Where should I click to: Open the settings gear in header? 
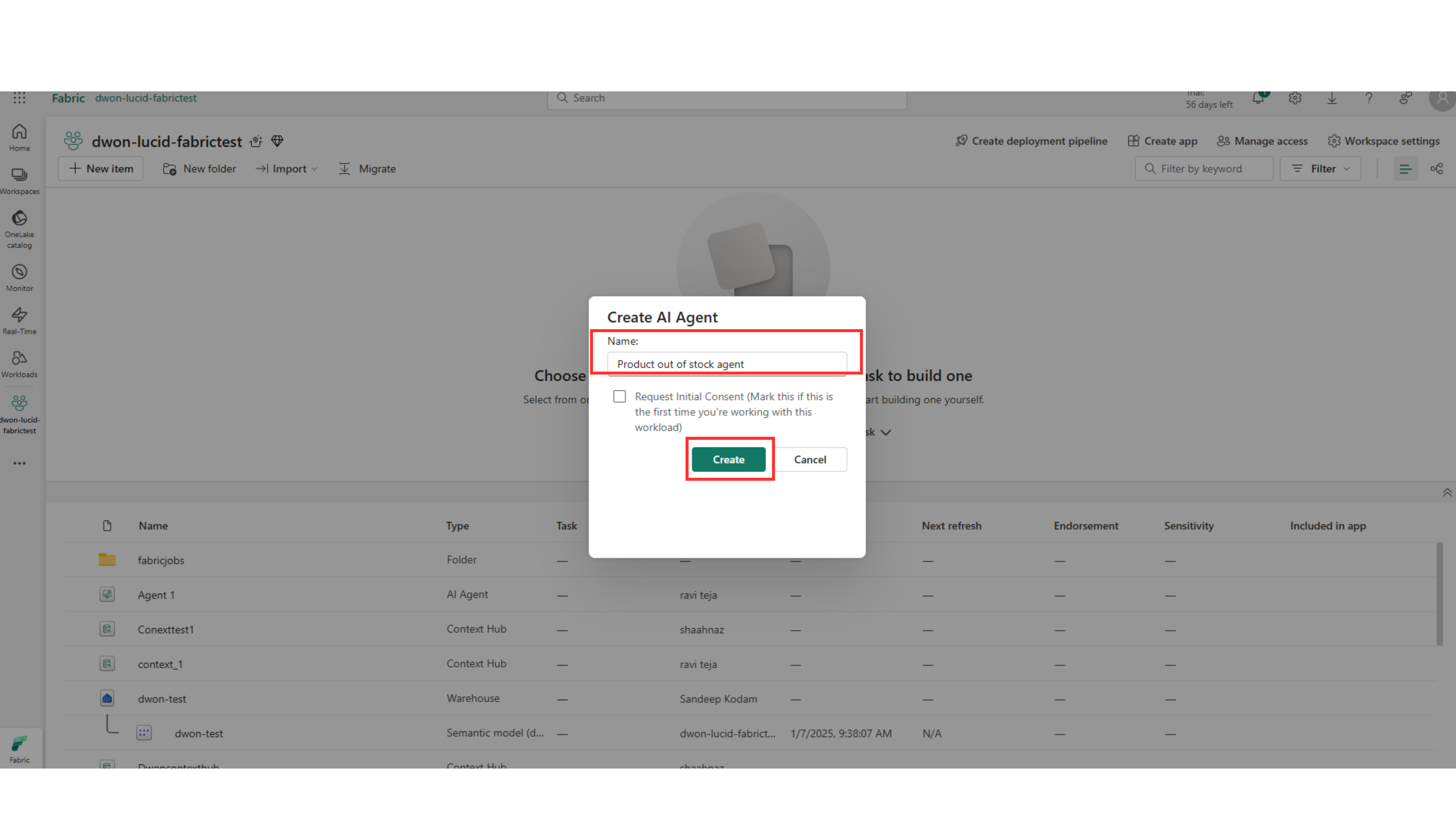click(x=1295, y=98)
